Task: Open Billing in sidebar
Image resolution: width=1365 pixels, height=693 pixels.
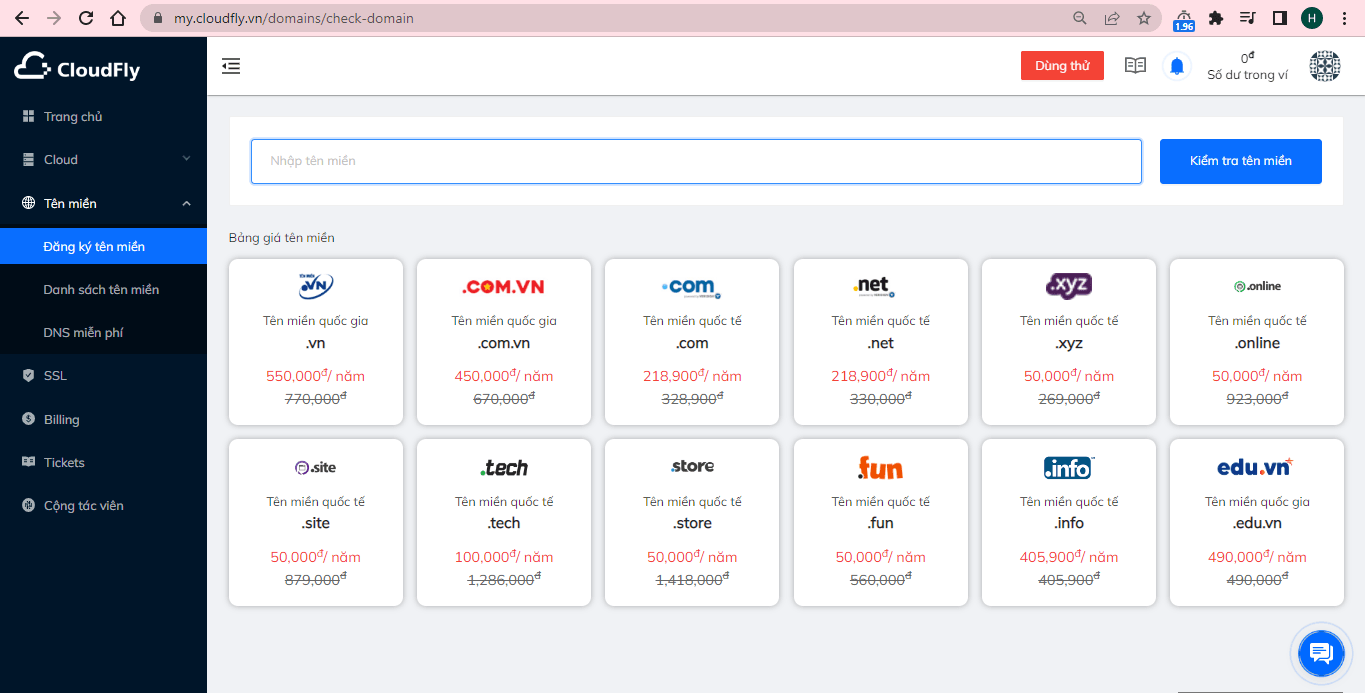Action: tap(103, 420)
